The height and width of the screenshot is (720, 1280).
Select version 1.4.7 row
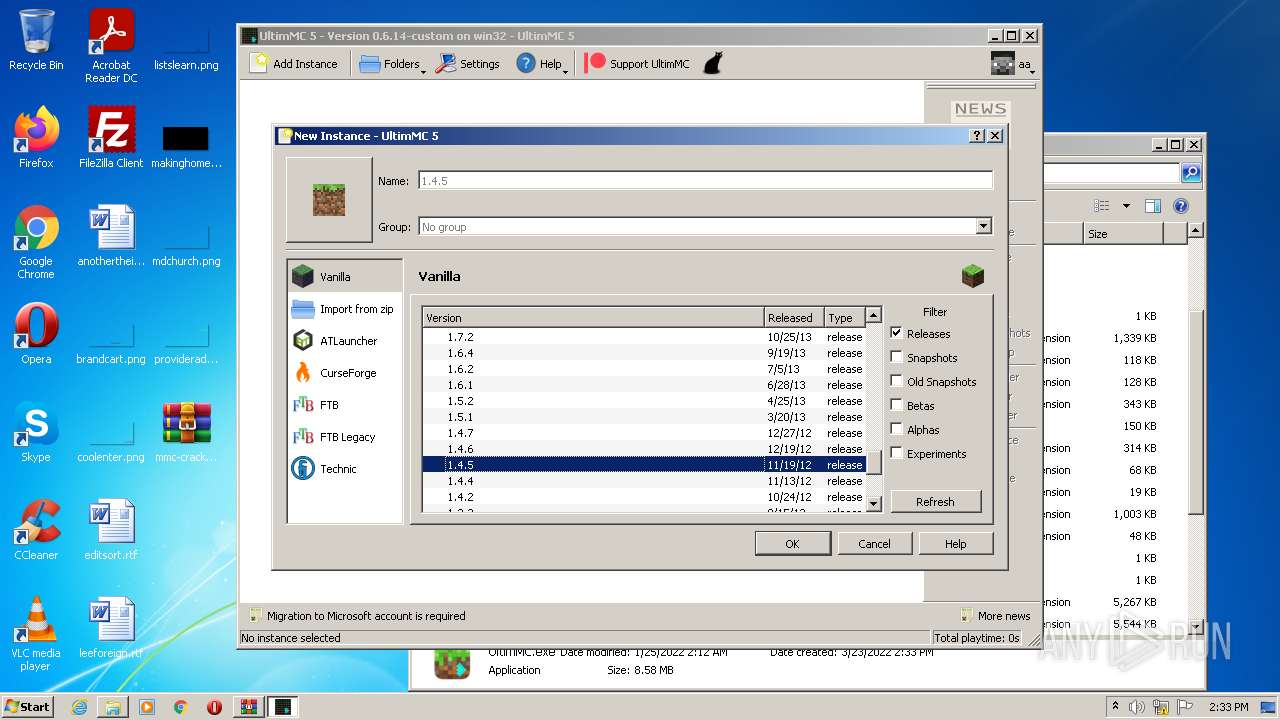(x=644, y=433)
